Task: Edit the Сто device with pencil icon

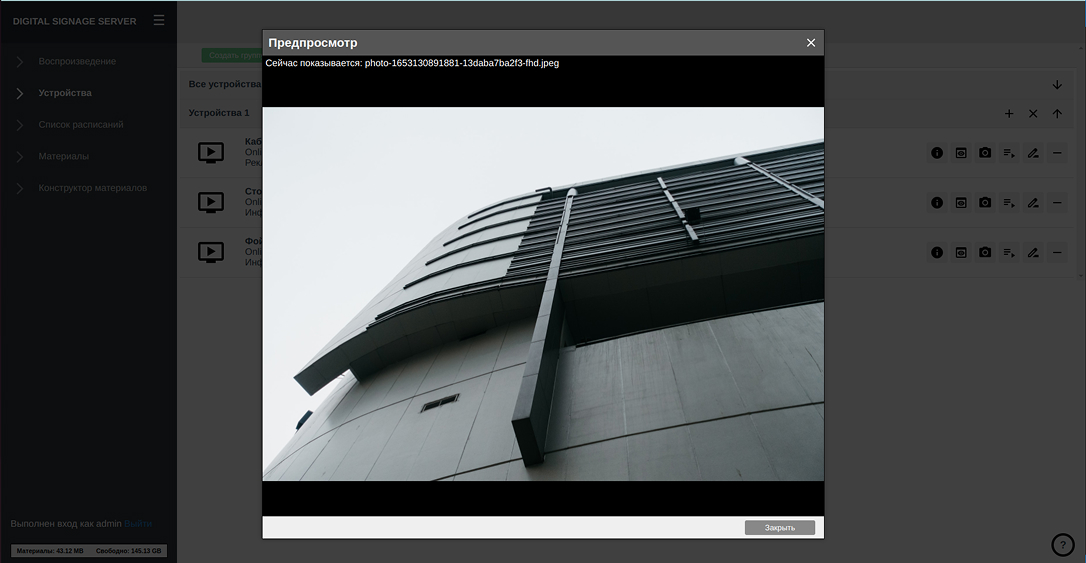Action: (x=1033, y=203)
